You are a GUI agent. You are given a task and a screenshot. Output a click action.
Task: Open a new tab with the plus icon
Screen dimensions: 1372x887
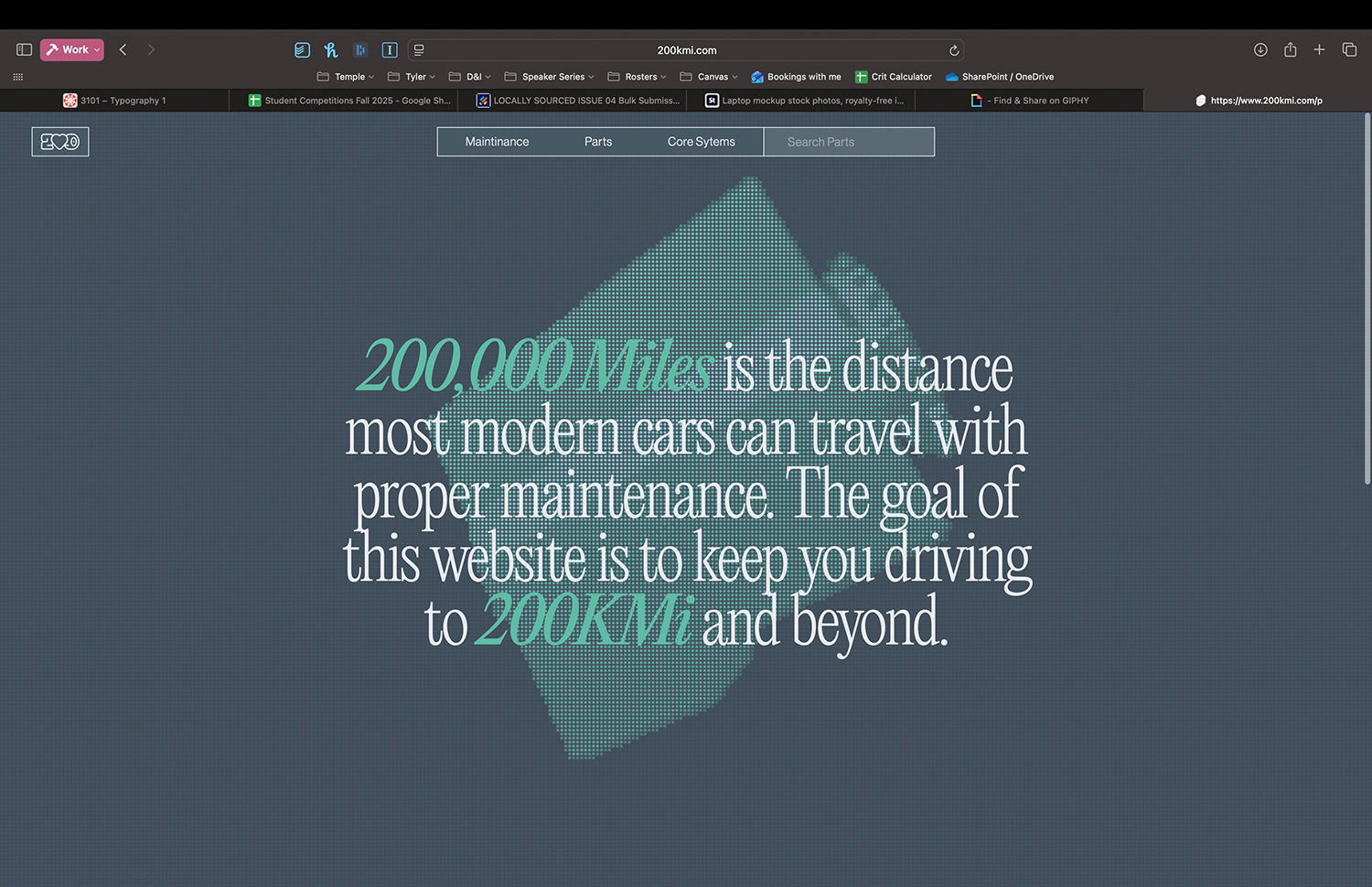(1319, 49)
